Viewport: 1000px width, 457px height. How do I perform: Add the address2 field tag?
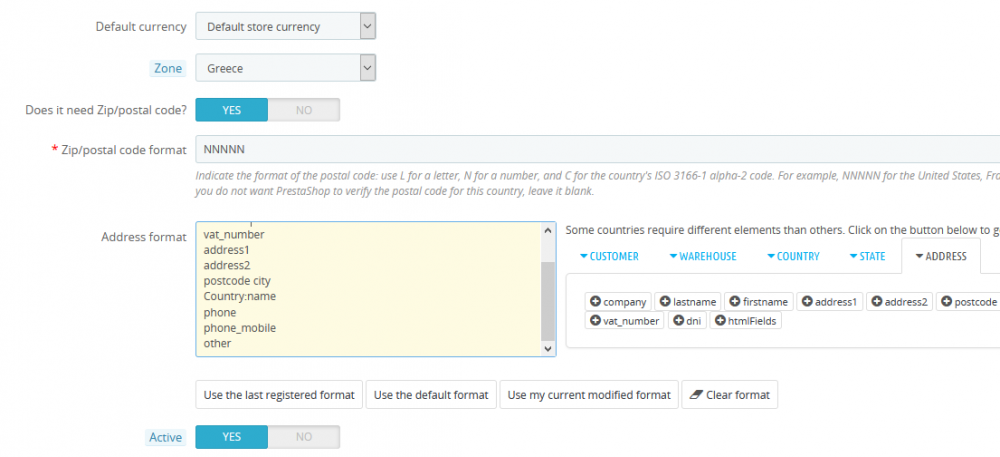[899, 301]
